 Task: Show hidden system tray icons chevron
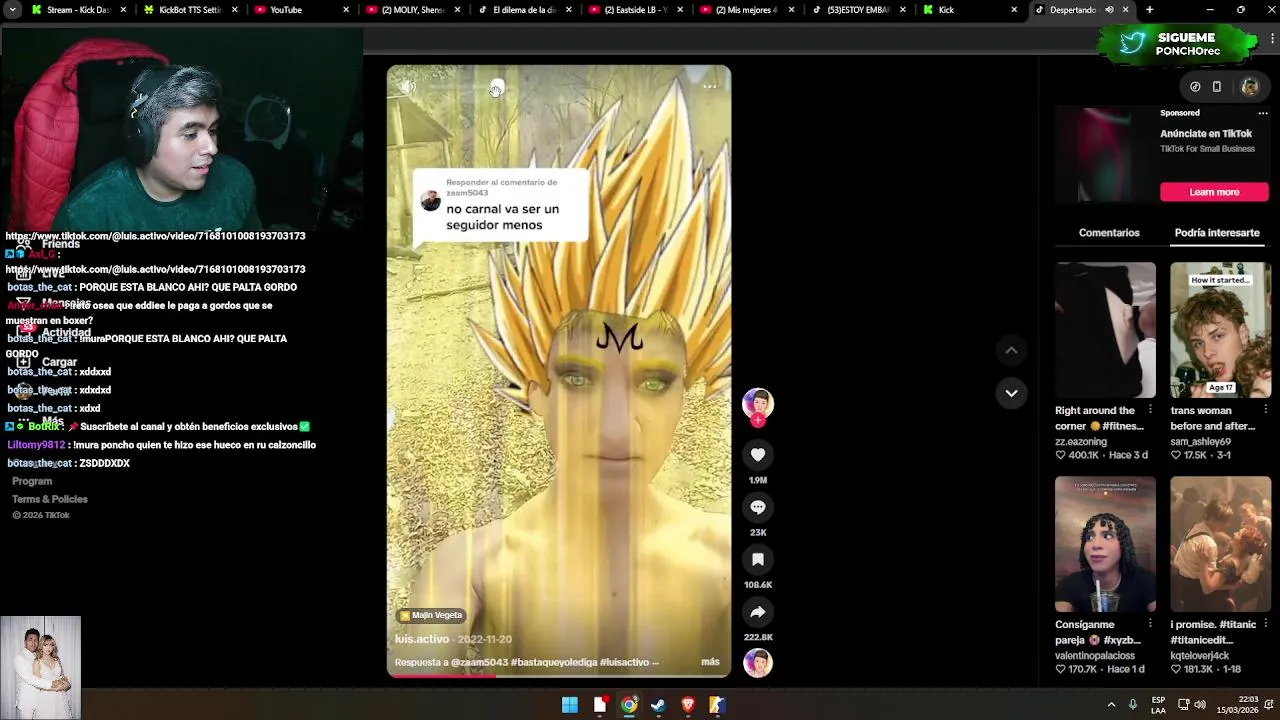pyautogui.click(x=1111, y=705)
